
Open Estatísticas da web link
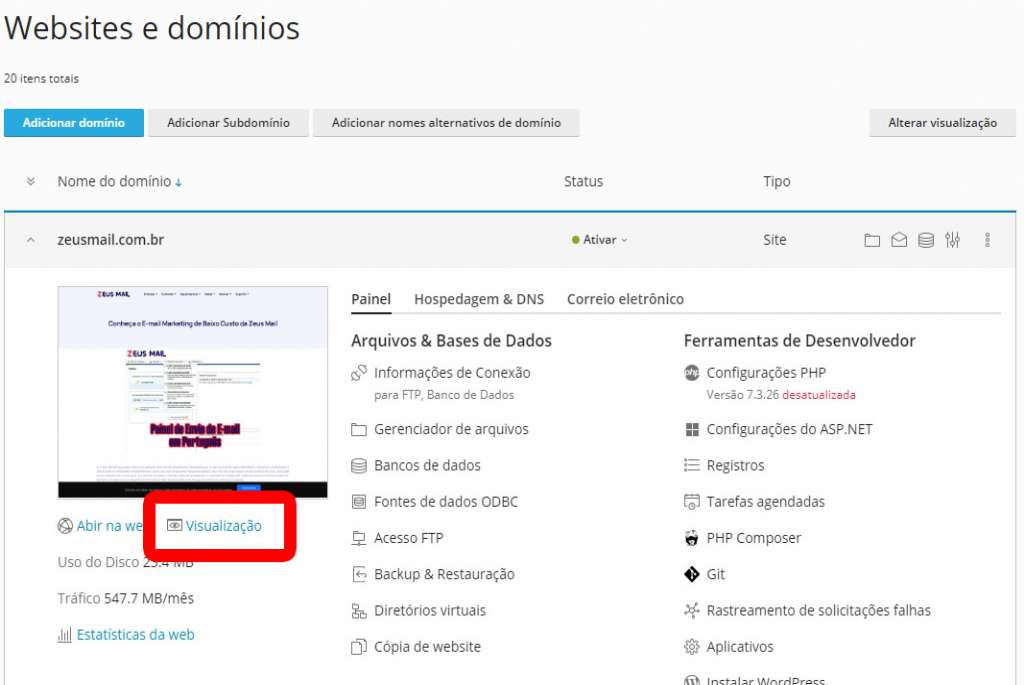click(x=135, y=634)
